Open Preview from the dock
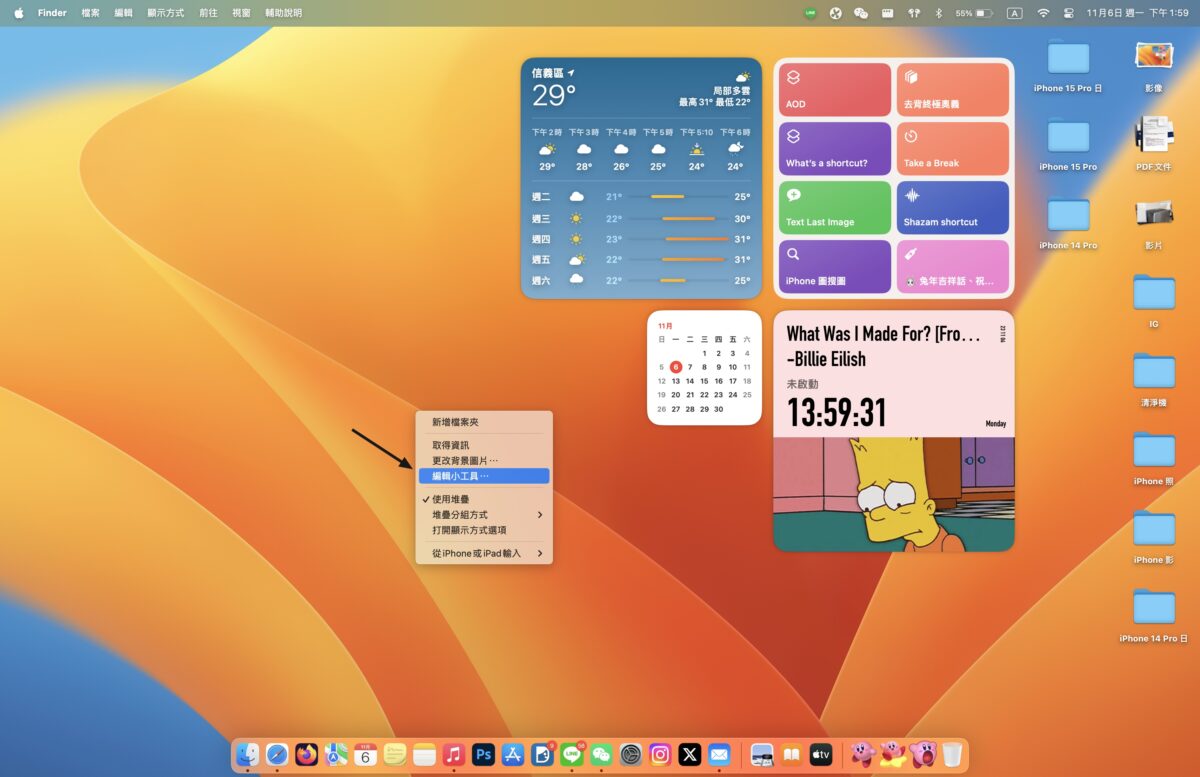Viewport: 1200px width, 777px height. 762,754
